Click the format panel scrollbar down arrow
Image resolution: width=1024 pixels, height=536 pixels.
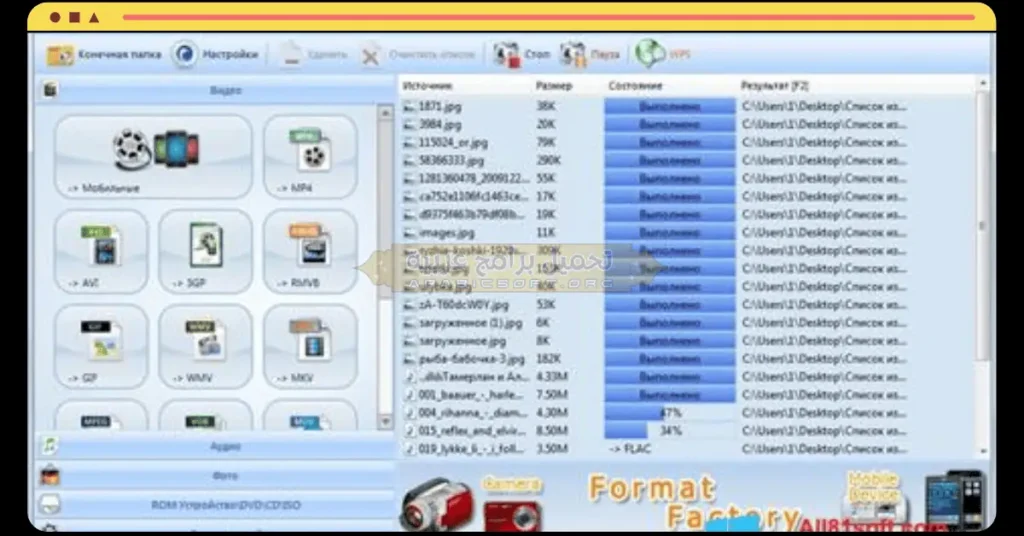(x=385, y=422)
